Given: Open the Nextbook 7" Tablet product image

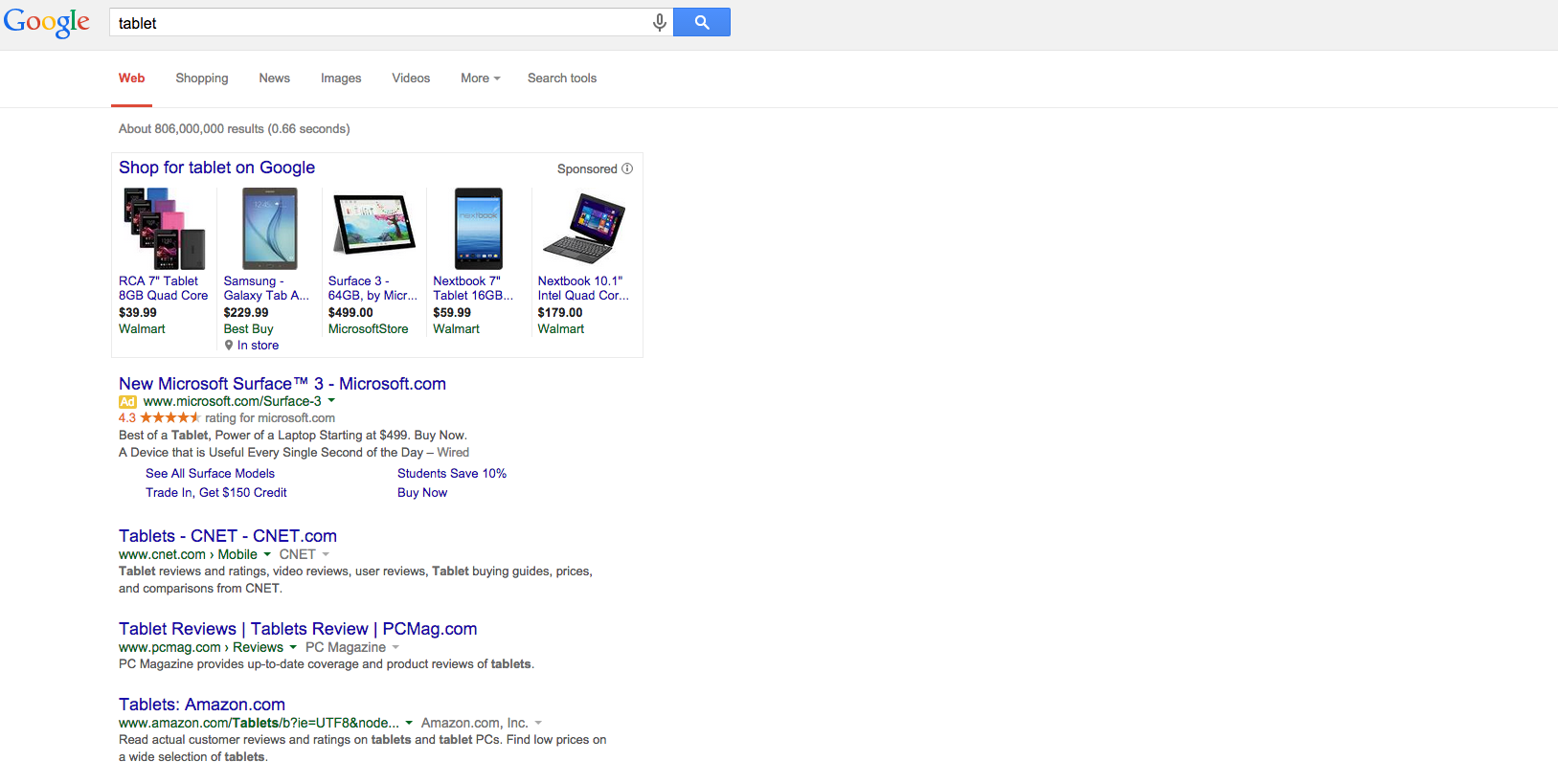Looking at the screenshot, I should pyautogui.click(x=478, y=229).
